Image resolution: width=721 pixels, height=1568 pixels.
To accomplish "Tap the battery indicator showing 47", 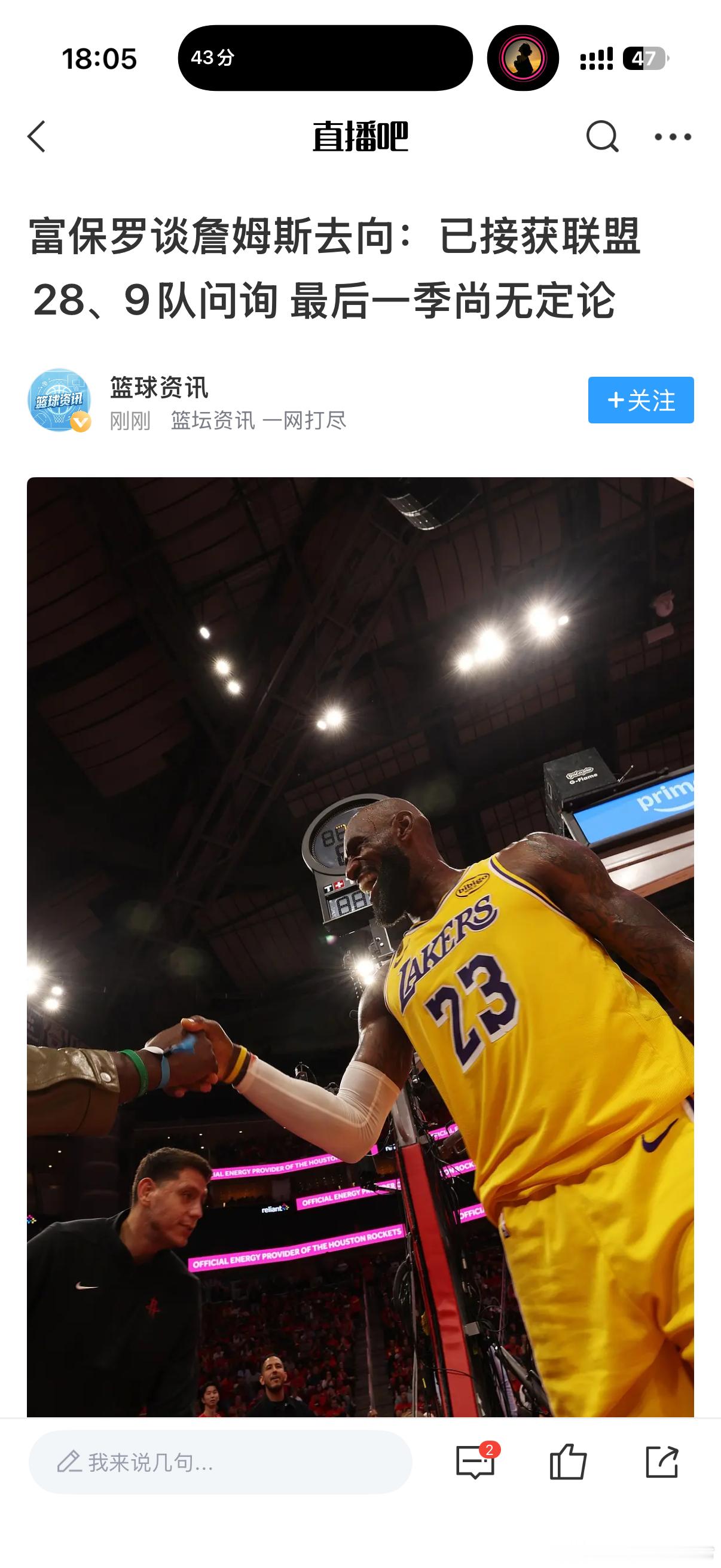I will 646,59.
